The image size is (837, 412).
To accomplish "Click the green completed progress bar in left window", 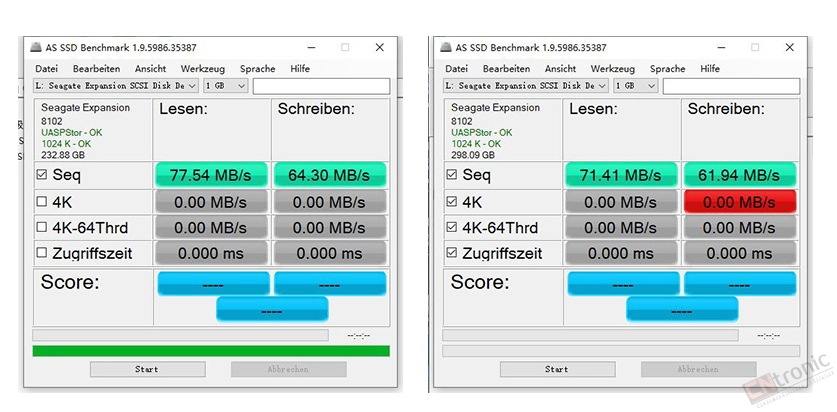I will [x=211, y=351].
